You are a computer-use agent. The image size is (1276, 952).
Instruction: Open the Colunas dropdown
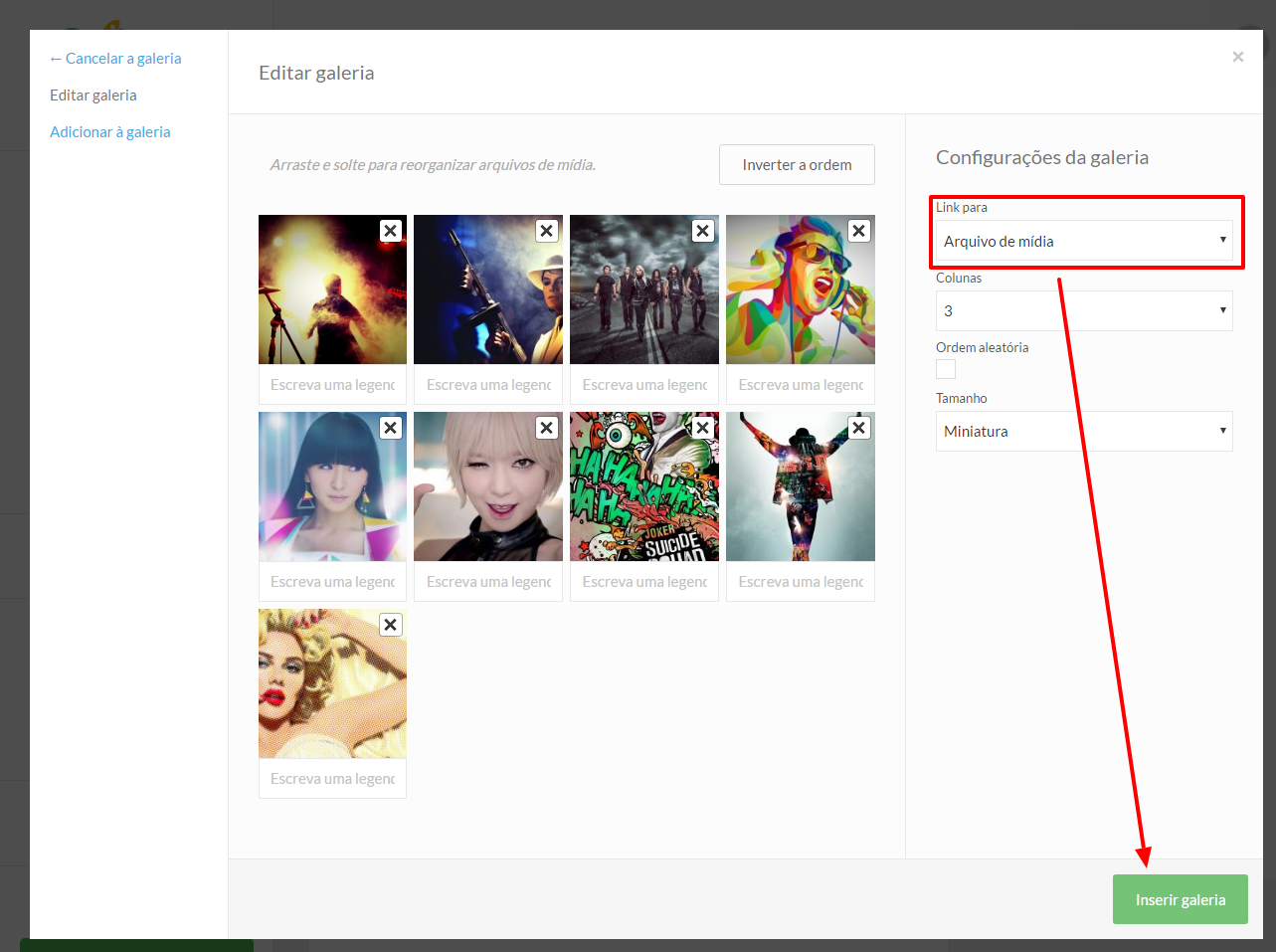pyautogui.click(x=1084, y=310)
